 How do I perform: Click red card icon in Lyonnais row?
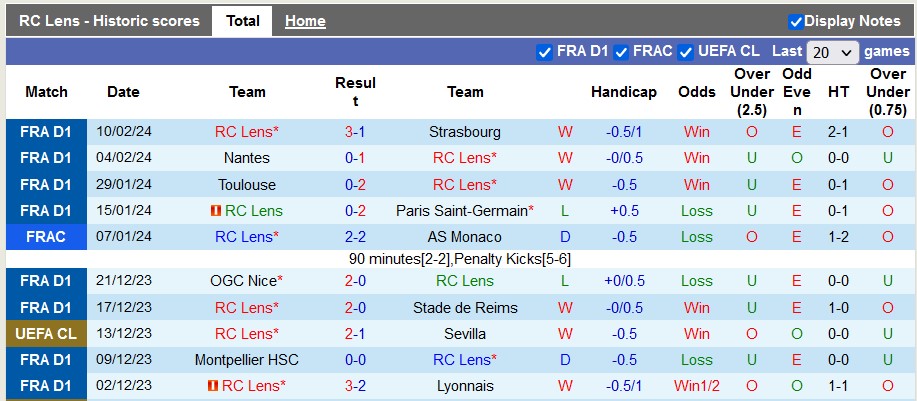click(212, 386)
